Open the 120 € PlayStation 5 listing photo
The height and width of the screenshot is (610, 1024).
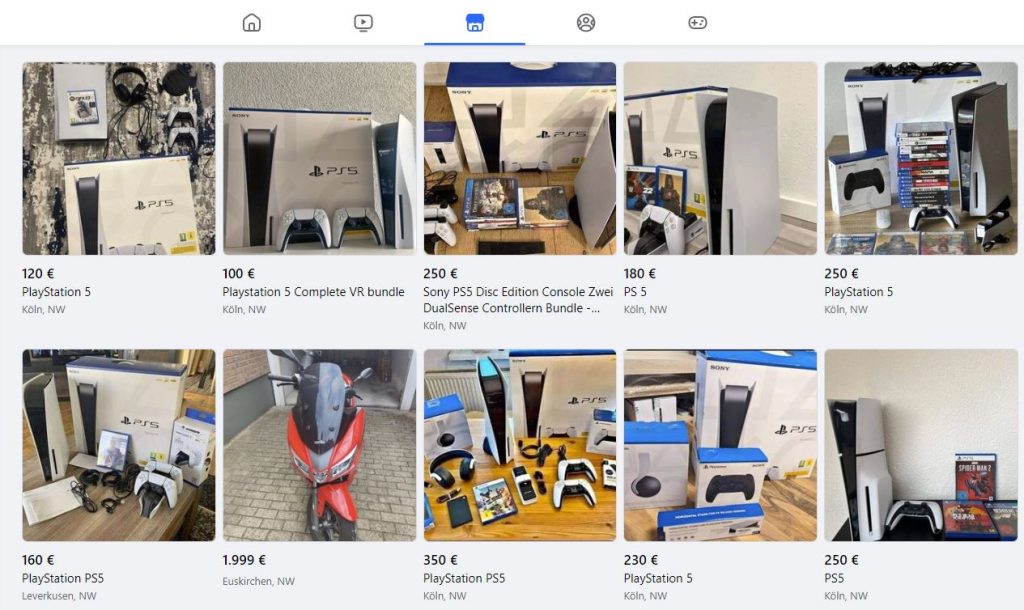[x=119, y=158]
